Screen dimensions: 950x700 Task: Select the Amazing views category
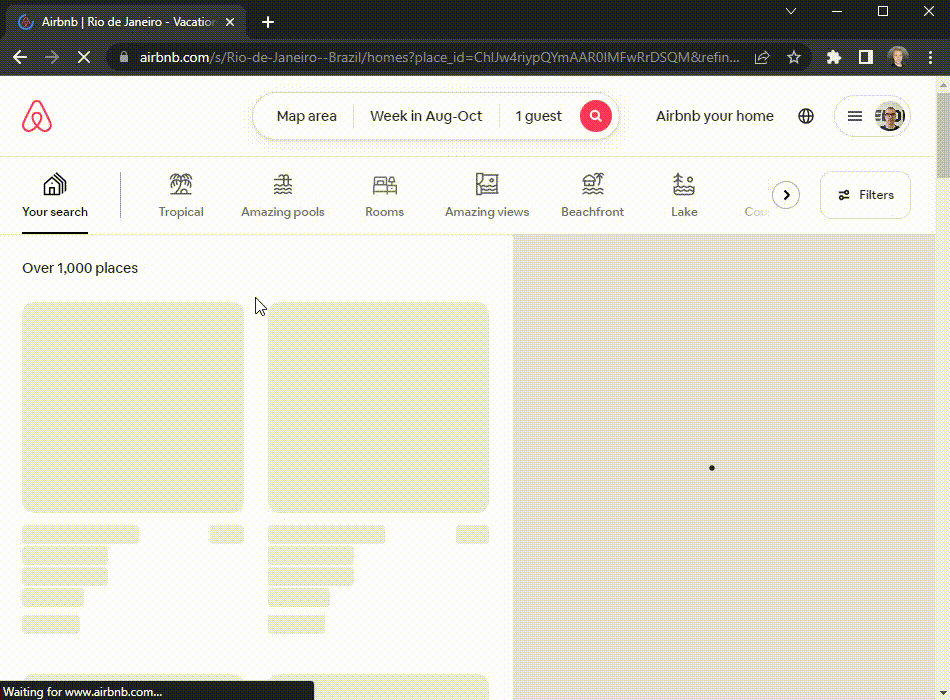(487, 196)
